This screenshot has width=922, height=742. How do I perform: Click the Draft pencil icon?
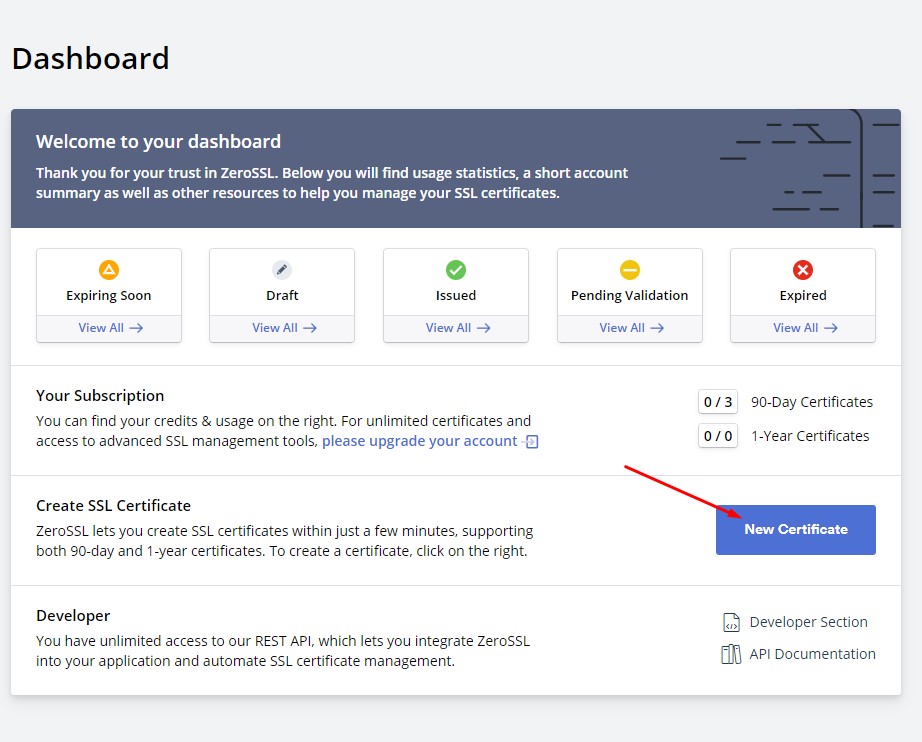pyautogui.click(x=282, y=270)
